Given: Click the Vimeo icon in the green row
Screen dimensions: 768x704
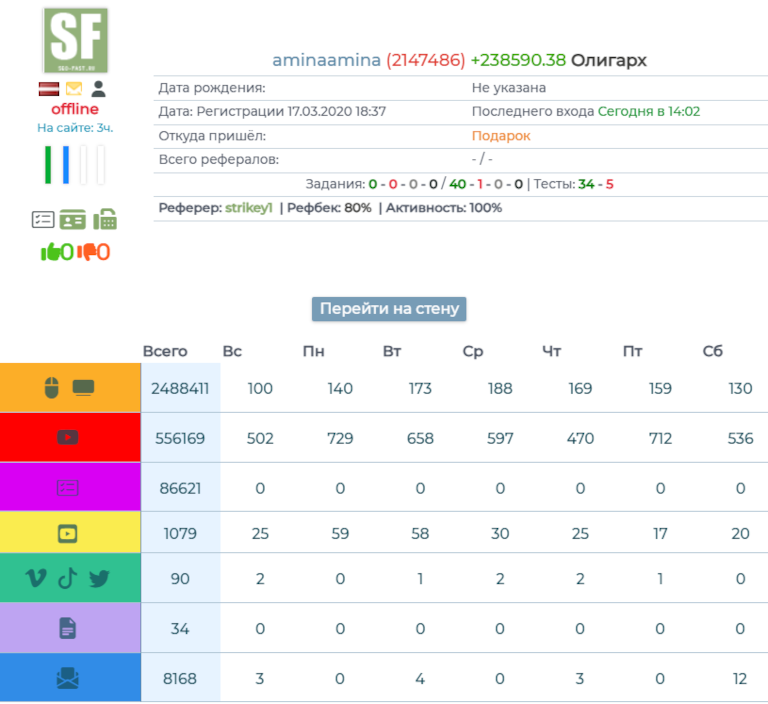Looking at the screenshot, I should tap(35, 578).
